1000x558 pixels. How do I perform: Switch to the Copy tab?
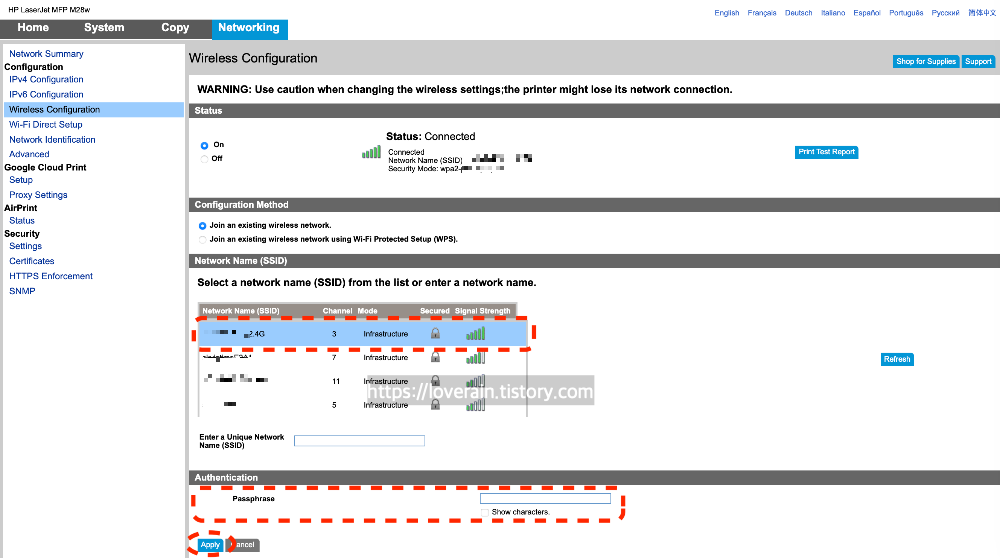[175, 27]
